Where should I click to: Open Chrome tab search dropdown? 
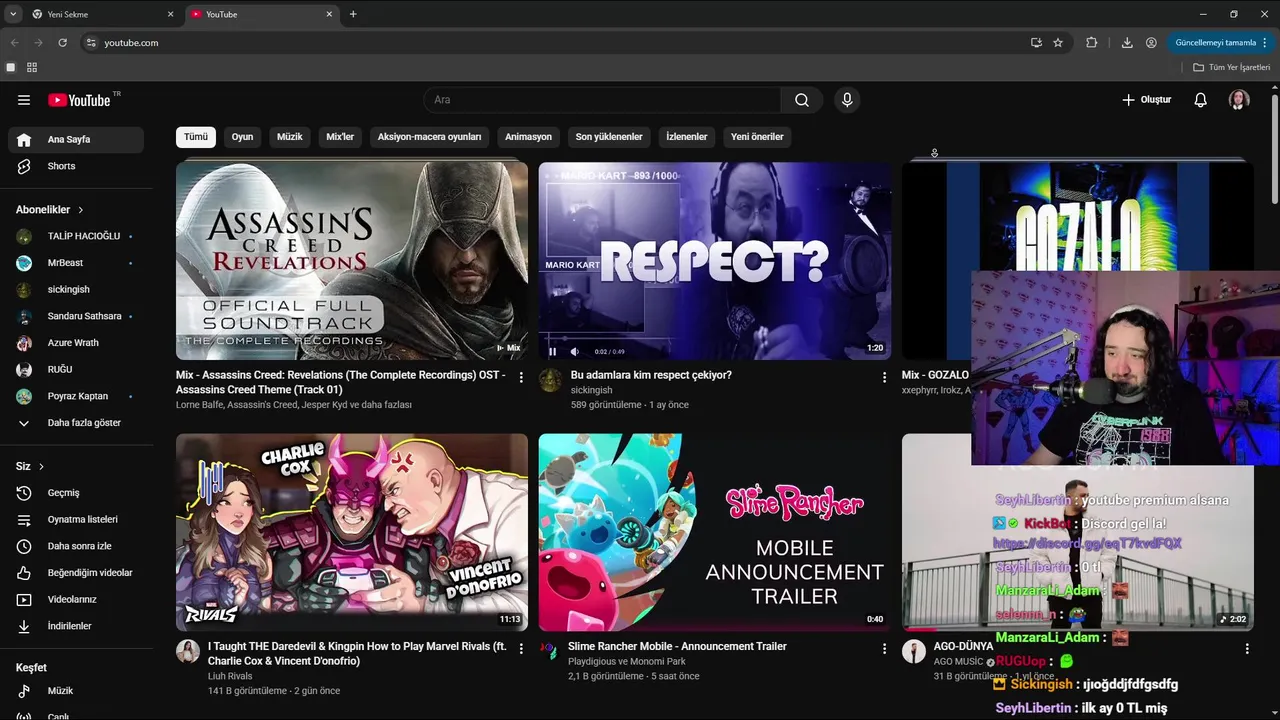13,14
